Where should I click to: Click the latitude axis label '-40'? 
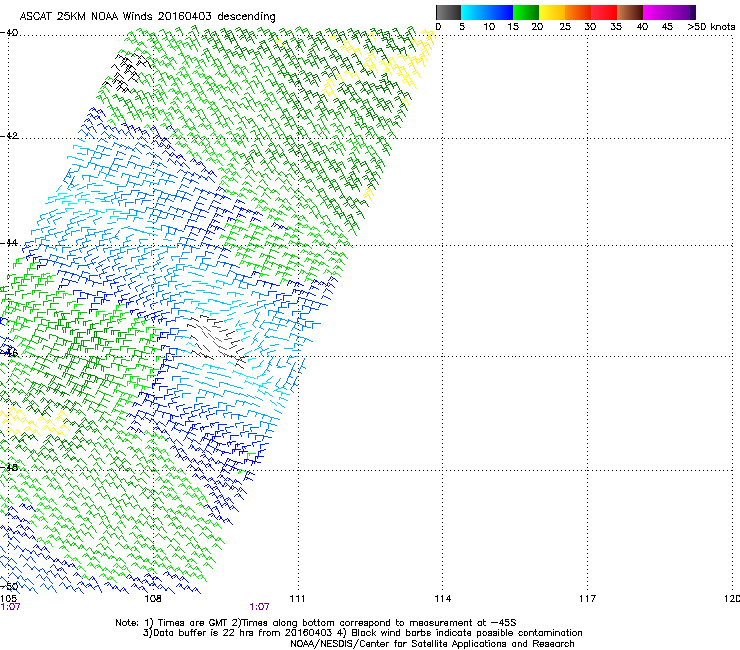point(9,33)
